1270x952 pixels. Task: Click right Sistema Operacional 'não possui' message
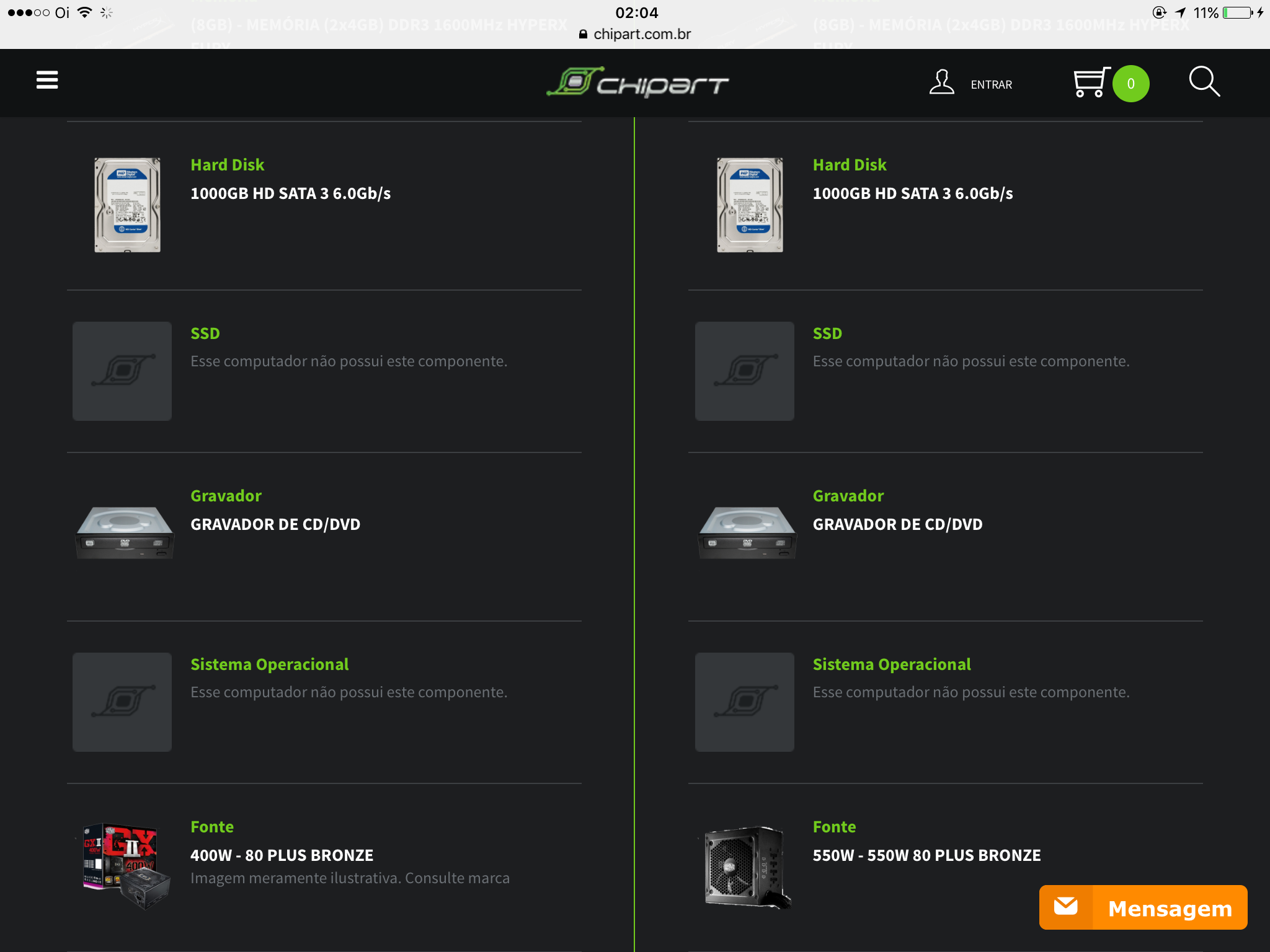click(x=972, y=692)
